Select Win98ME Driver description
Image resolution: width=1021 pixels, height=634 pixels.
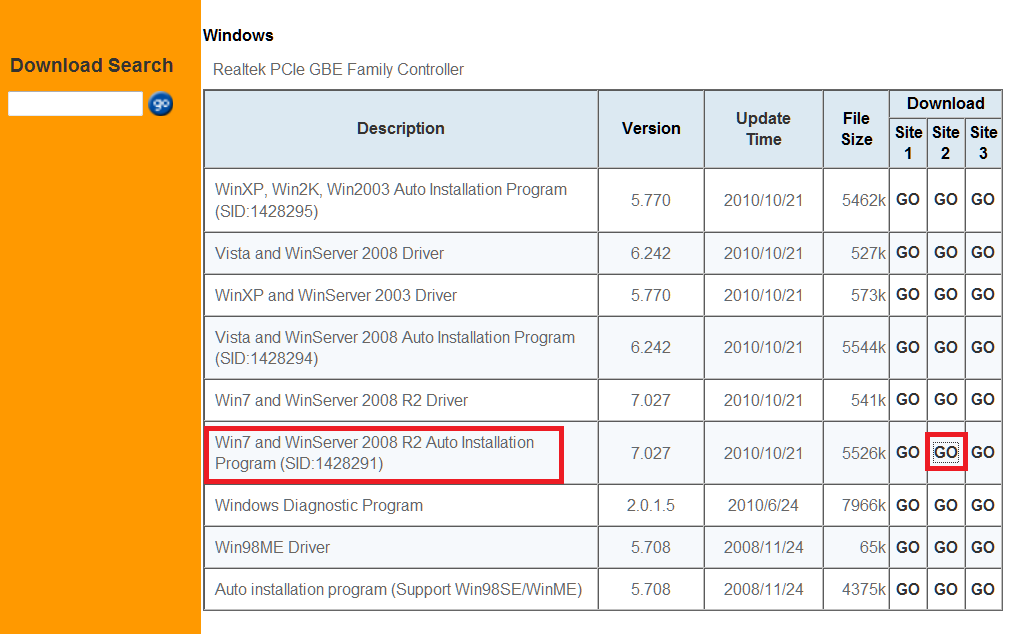tap(272, 547)
